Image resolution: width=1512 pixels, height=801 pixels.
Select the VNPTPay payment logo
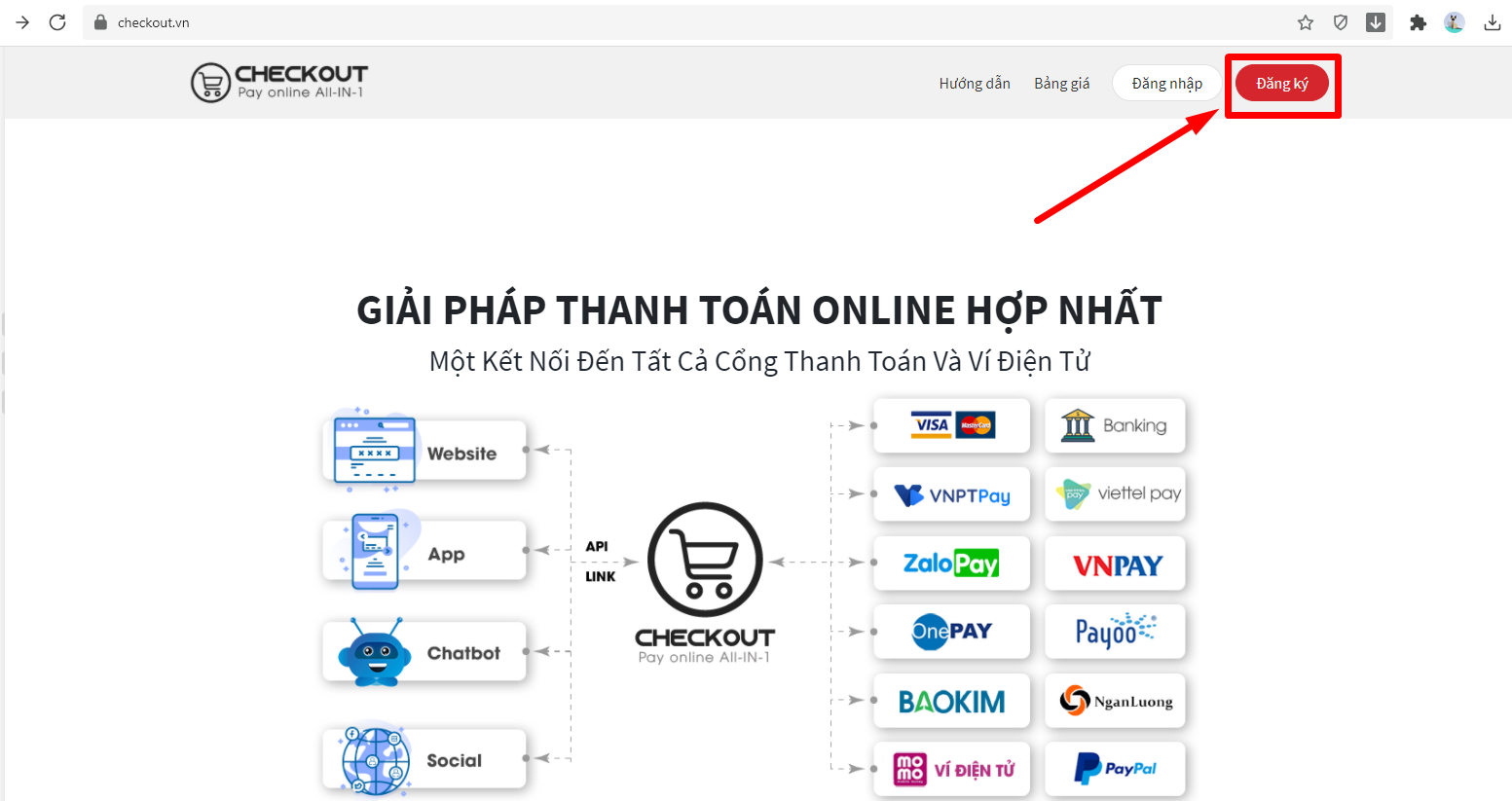[951, 494]
